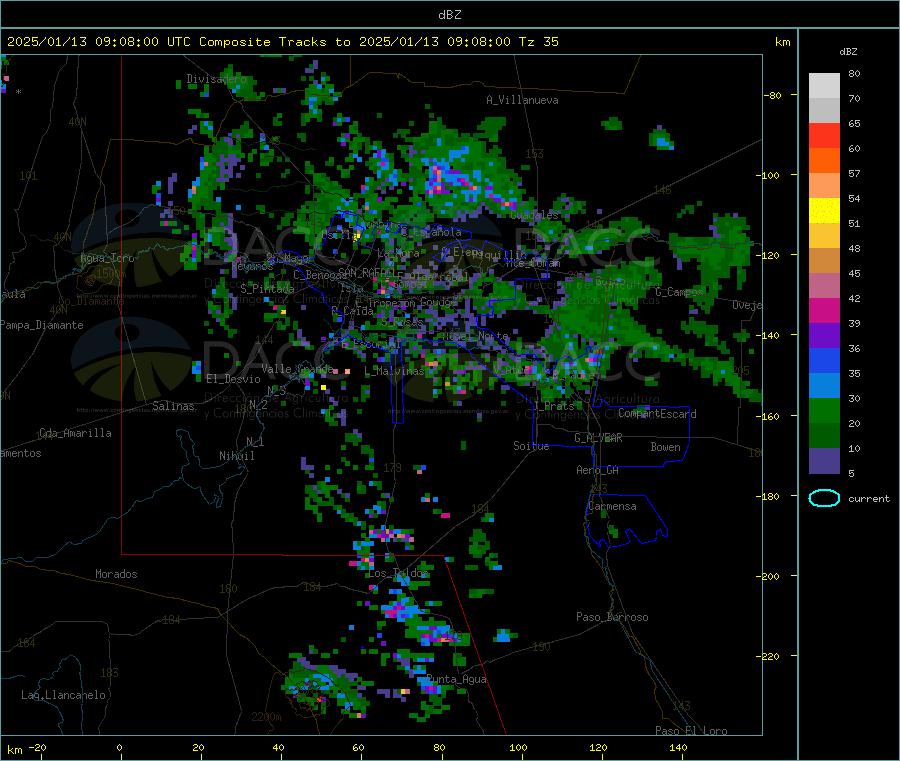Screen dimensions: 900x761
Task: Click the '100' tick on bottom axis
Action: pyautogui.click(x=518, y=747)
